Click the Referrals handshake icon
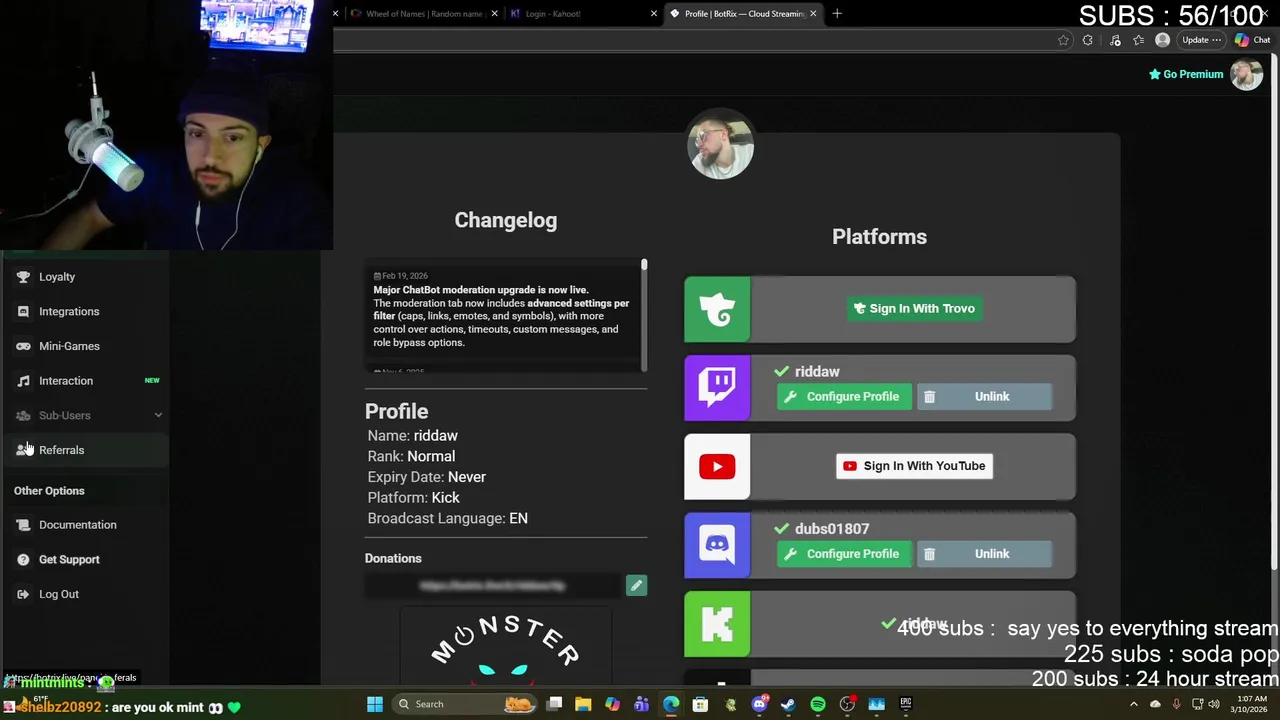The image size is (1280, 720). coord(23,450)
